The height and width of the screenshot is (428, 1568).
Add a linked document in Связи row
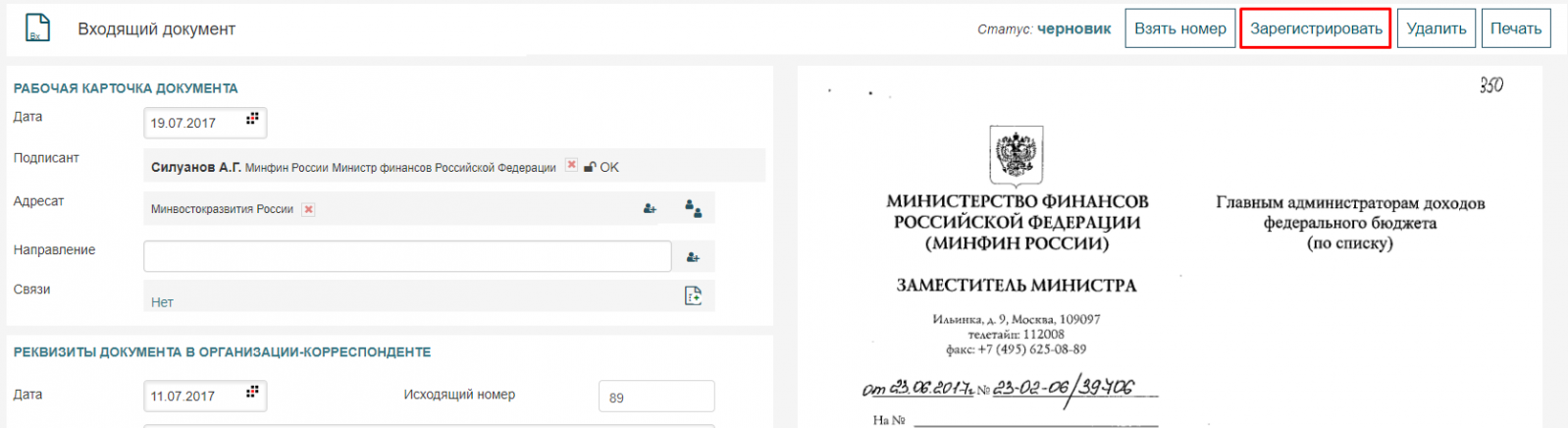pos(693,295)
